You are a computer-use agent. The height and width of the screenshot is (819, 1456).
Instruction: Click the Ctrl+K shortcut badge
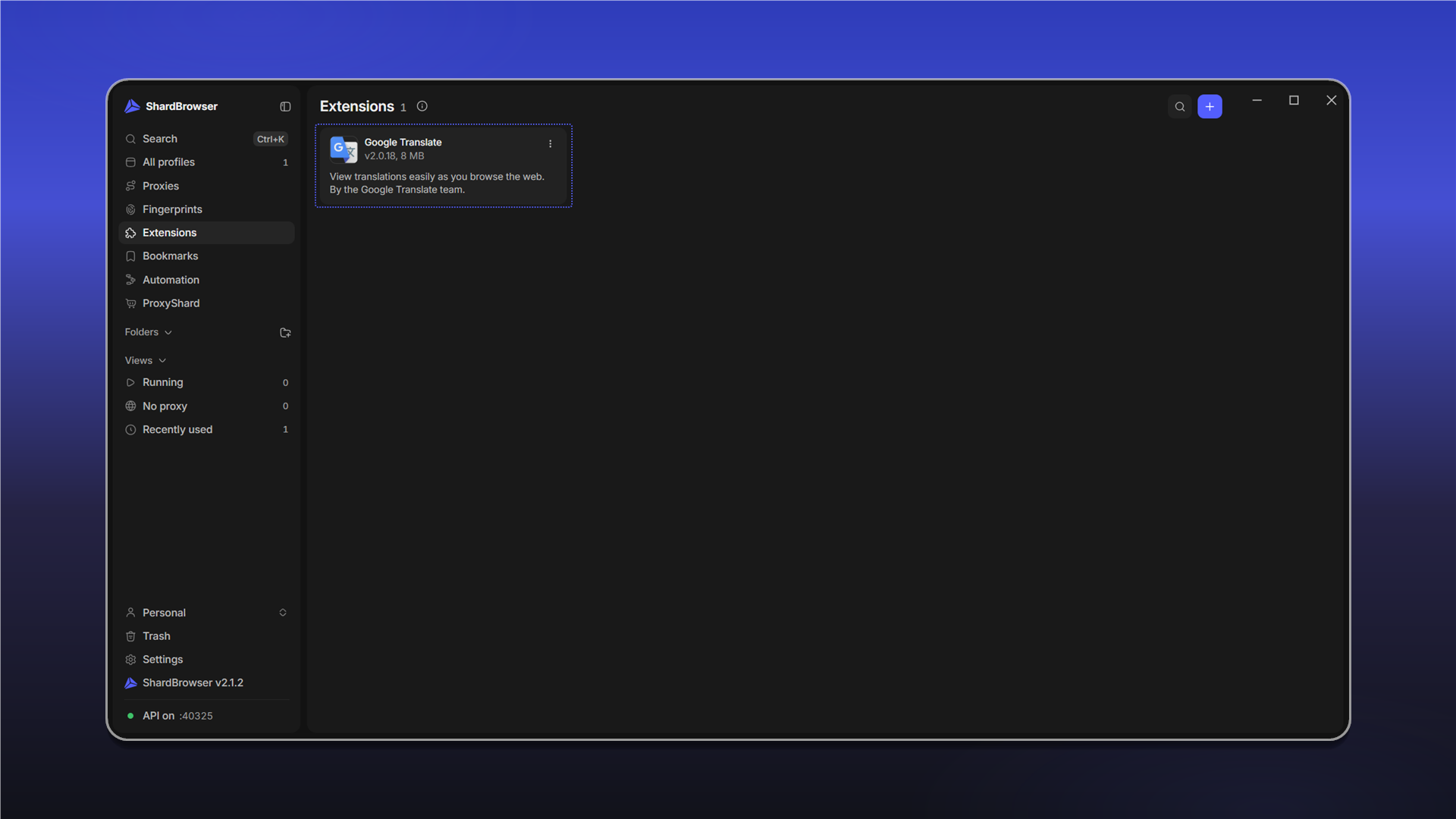pos(271,140)
